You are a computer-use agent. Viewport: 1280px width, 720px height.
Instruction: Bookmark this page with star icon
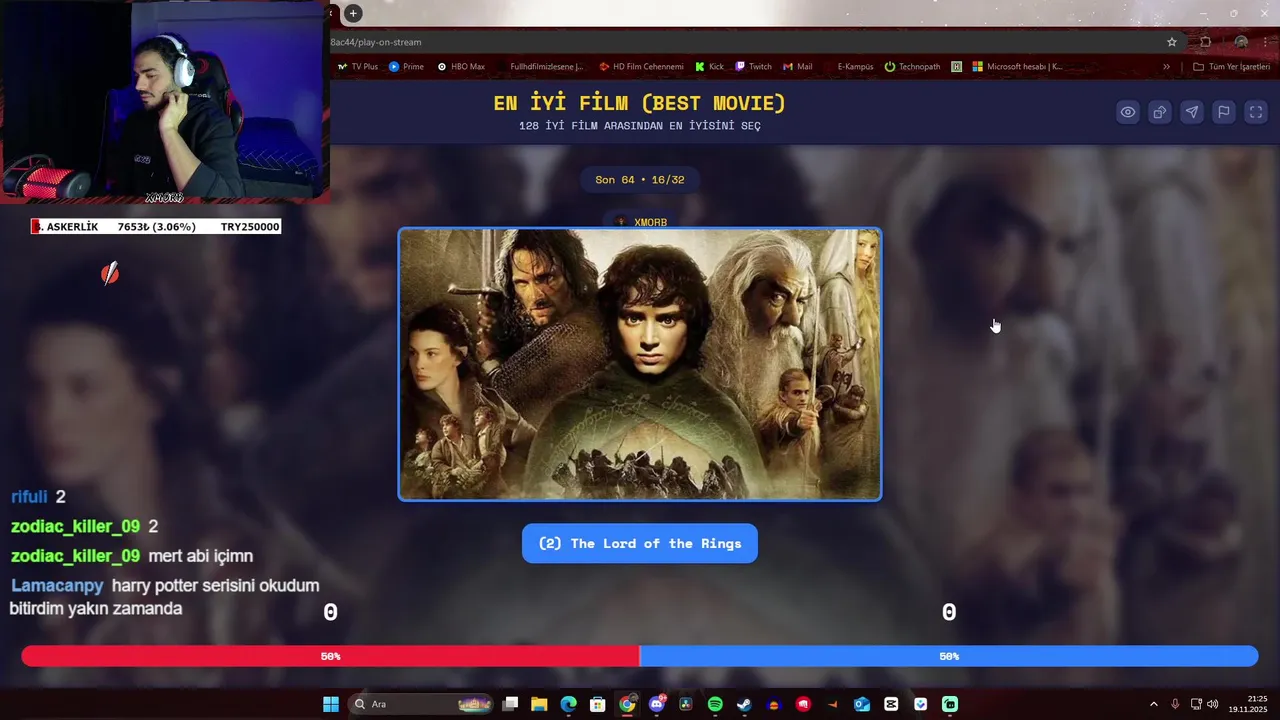point(1172,42)
